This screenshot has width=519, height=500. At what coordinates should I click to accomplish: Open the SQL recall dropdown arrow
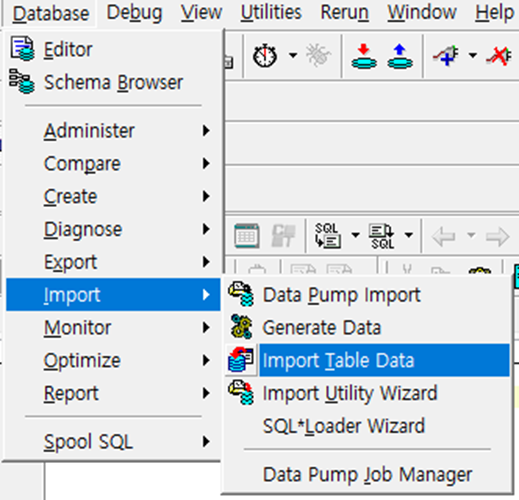[356, 235]
